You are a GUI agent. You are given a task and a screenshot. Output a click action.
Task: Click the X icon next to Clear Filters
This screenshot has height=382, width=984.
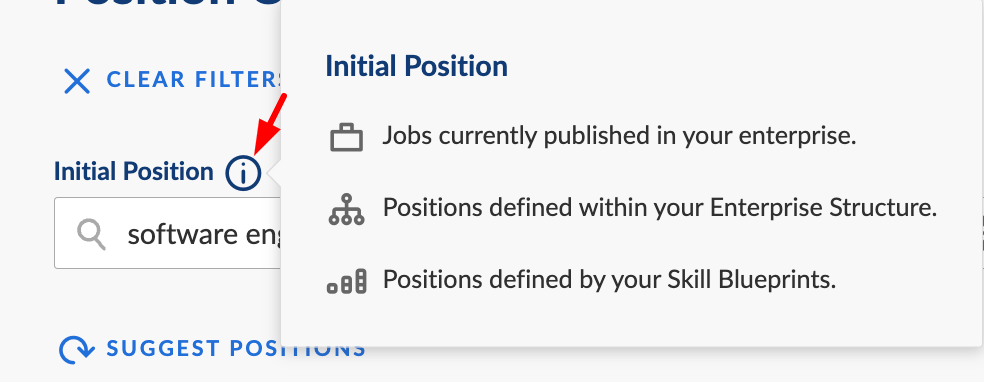coord(77,82)
